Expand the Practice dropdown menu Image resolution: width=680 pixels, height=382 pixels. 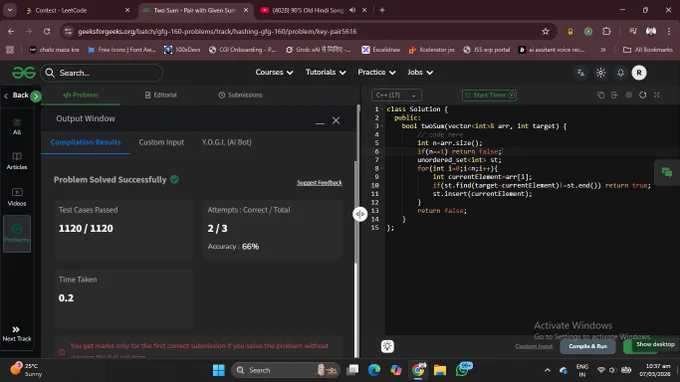pos(376,72)
